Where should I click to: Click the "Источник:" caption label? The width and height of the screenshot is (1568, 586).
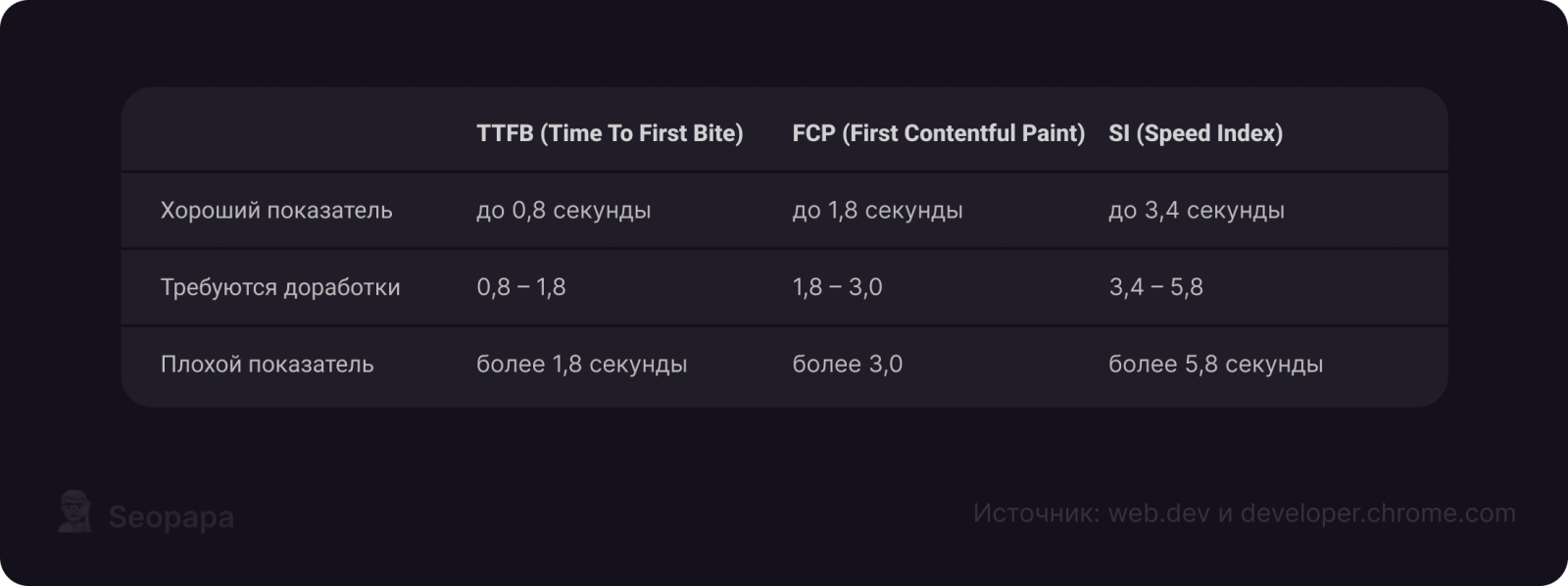[1036, 513]
